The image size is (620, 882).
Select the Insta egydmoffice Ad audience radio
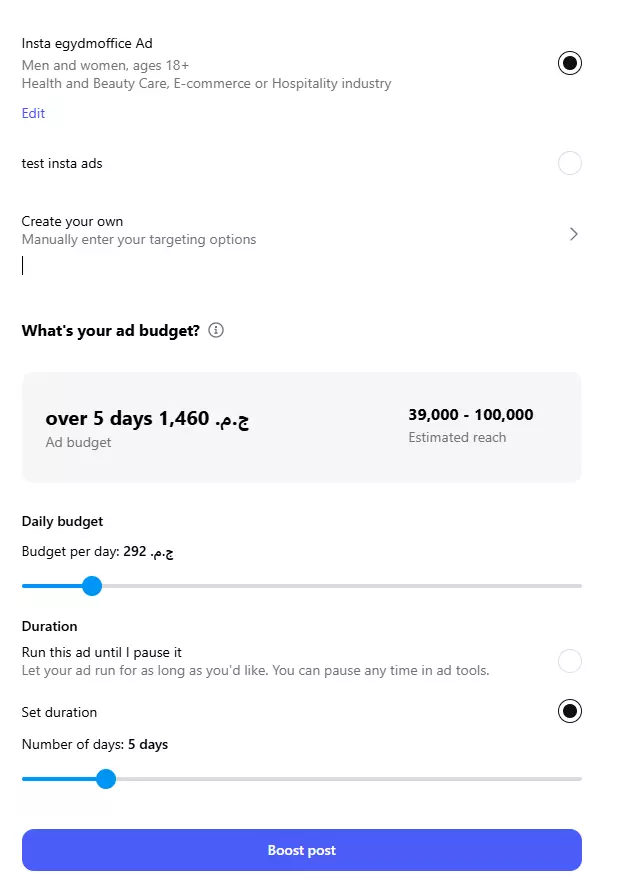point(569,63)
